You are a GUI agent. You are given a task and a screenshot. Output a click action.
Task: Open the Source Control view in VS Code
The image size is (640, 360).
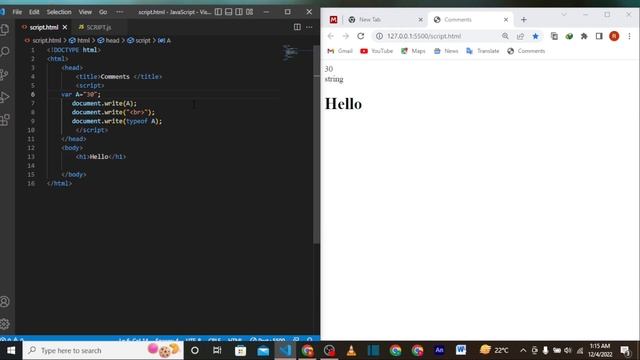coord(5,75)
